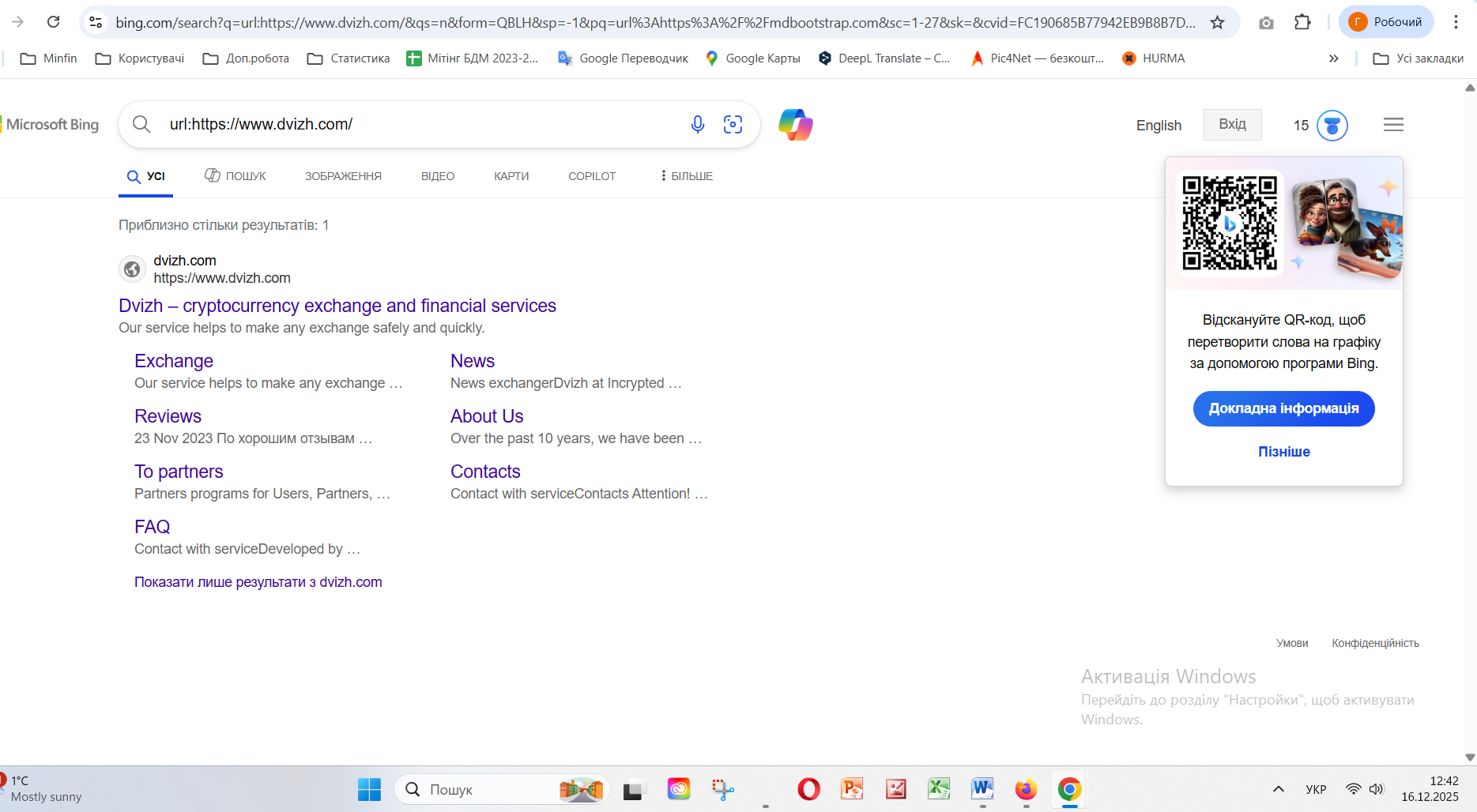Open the Chrome three-dot menu
Image resolution: width=1477 pixels, height=812 pixels.
[1456, 22]
